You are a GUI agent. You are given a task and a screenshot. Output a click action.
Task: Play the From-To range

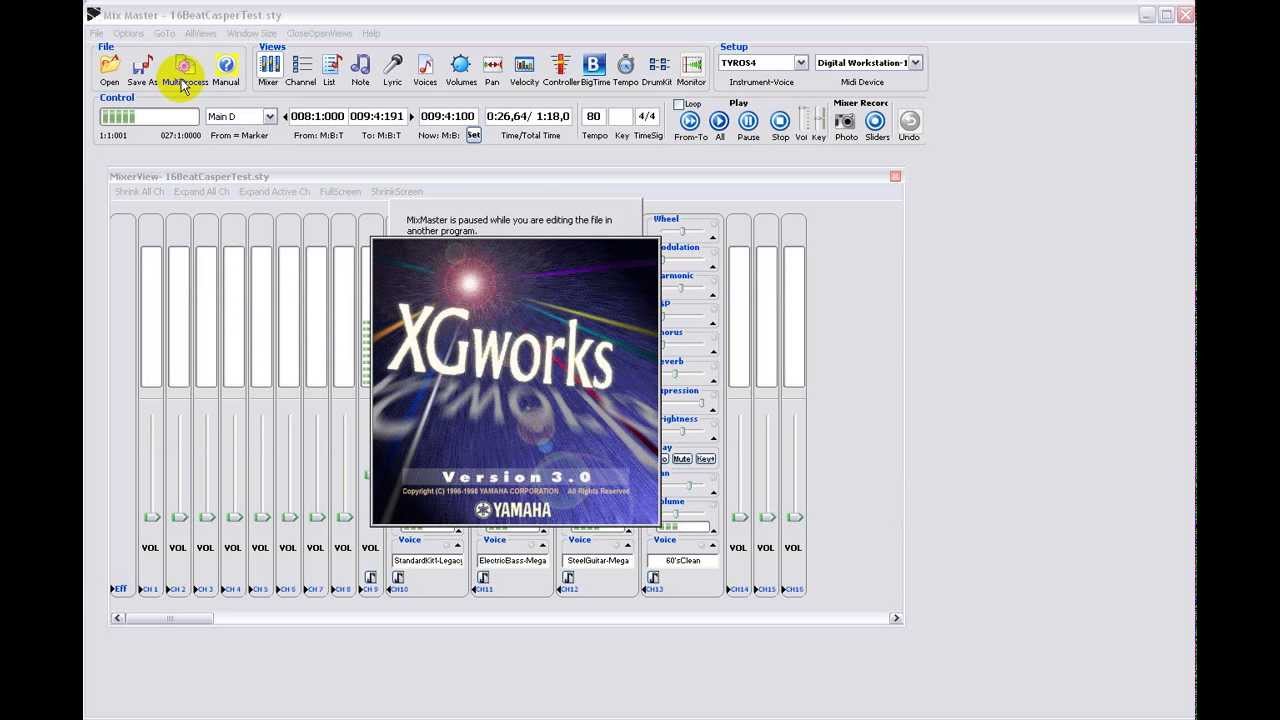click(x=690, y=121)
